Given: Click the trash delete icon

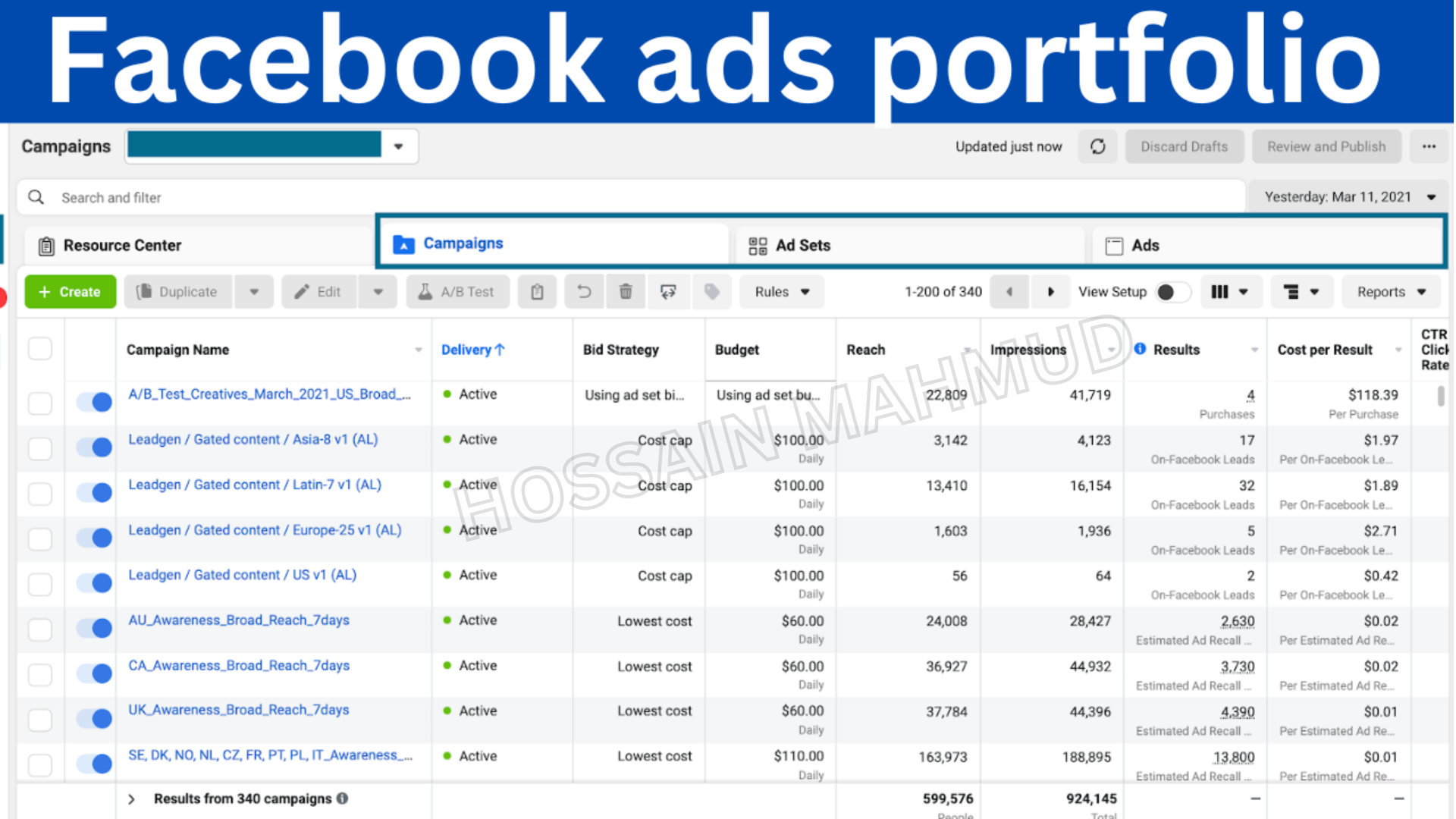Looking at the screenshot, I should pyautogui.click(x=626, y=292).
